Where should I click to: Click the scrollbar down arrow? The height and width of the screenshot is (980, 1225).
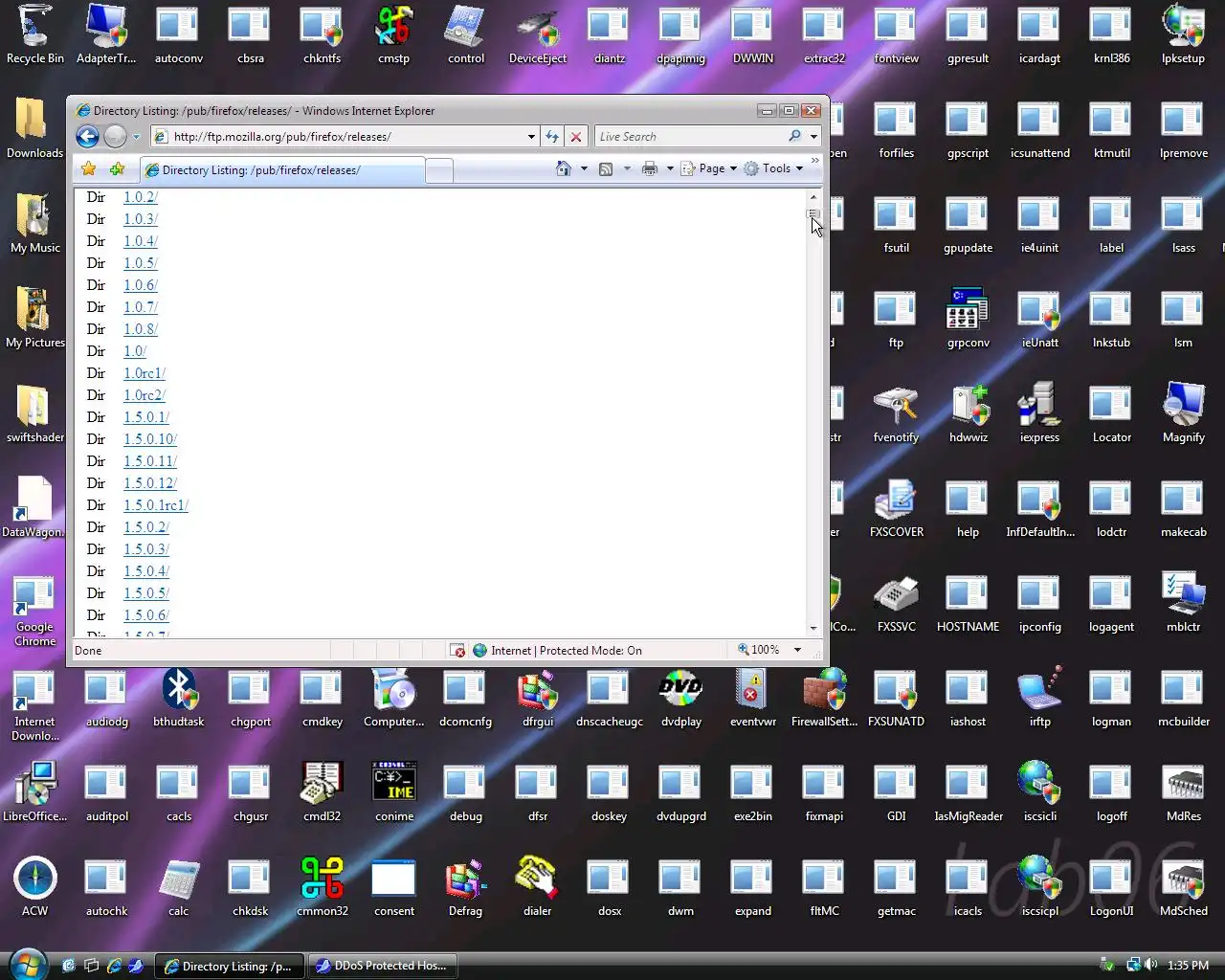coord(813,629)
